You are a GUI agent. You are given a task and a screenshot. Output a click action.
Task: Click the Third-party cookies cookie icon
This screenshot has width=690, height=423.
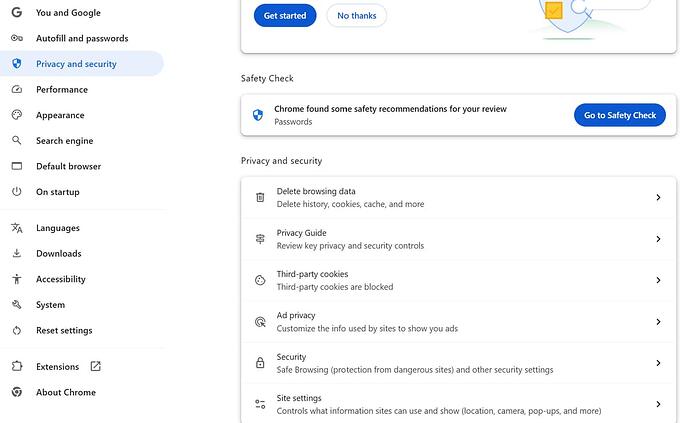(x=260, y=281)
